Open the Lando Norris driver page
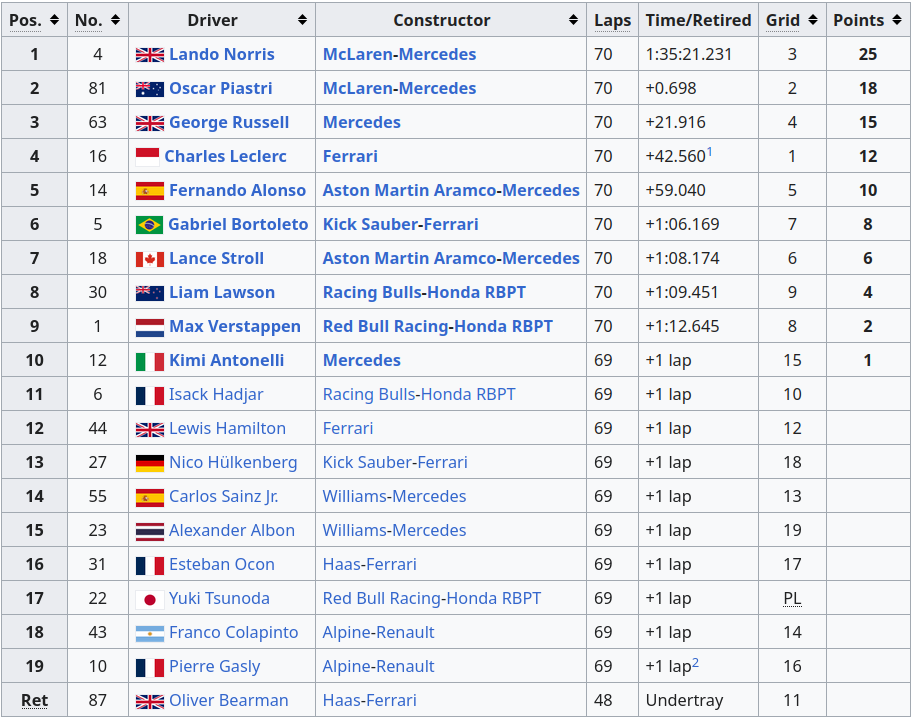Viewport: 913px width, 717px height. pos(222,54)
